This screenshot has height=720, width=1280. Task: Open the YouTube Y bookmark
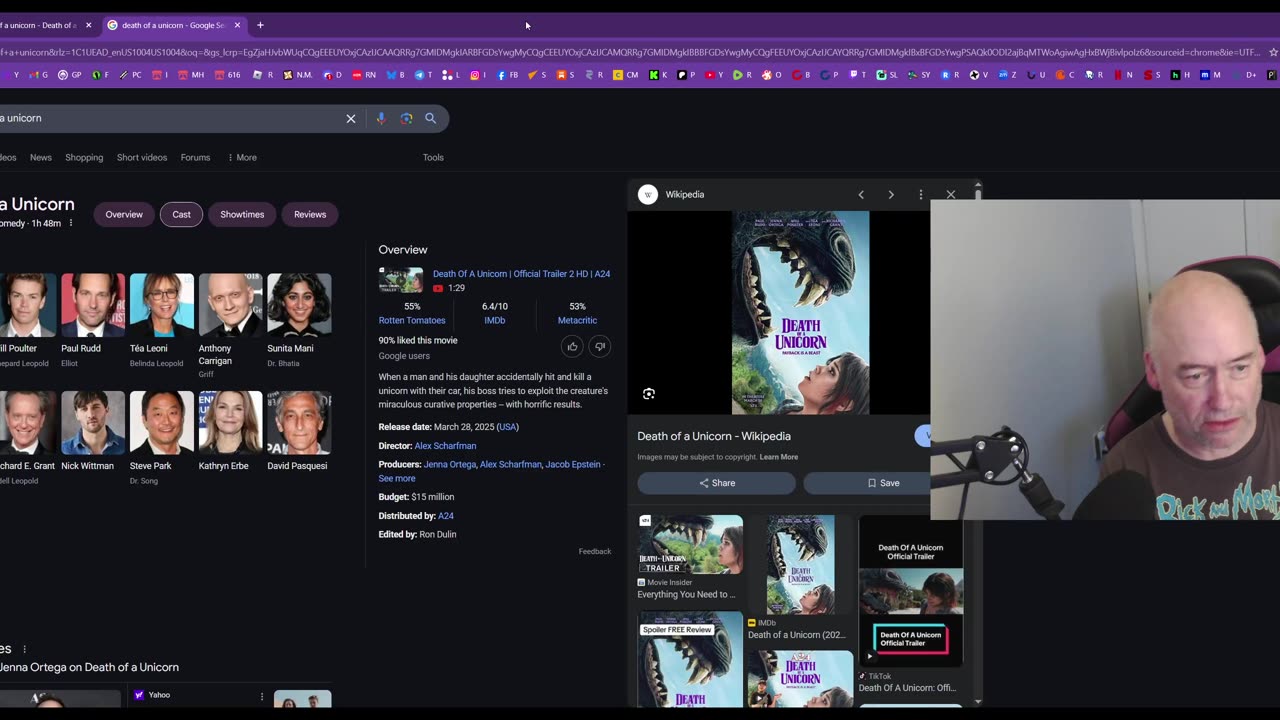point(714,74)
